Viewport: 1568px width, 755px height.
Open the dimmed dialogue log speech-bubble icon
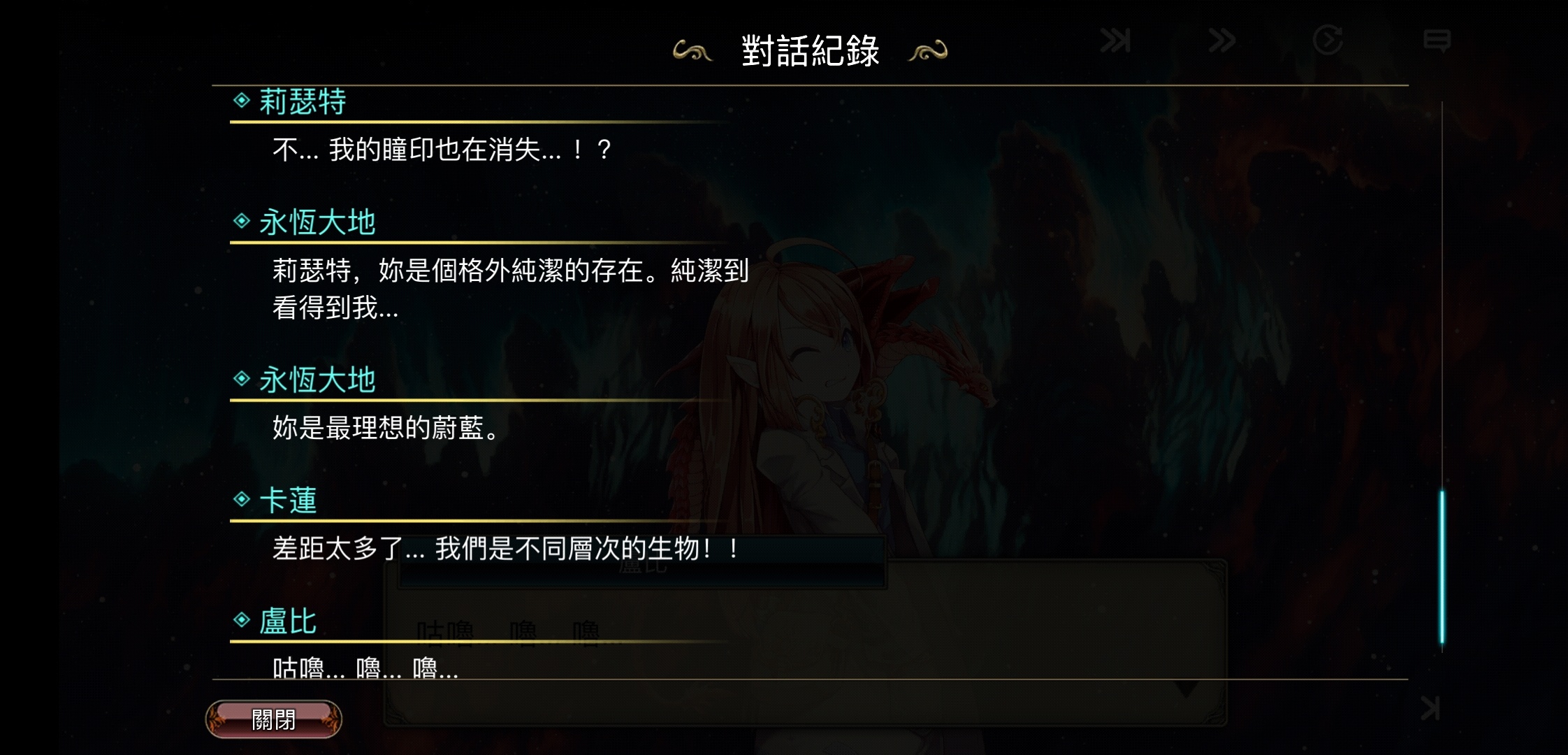1437,41
